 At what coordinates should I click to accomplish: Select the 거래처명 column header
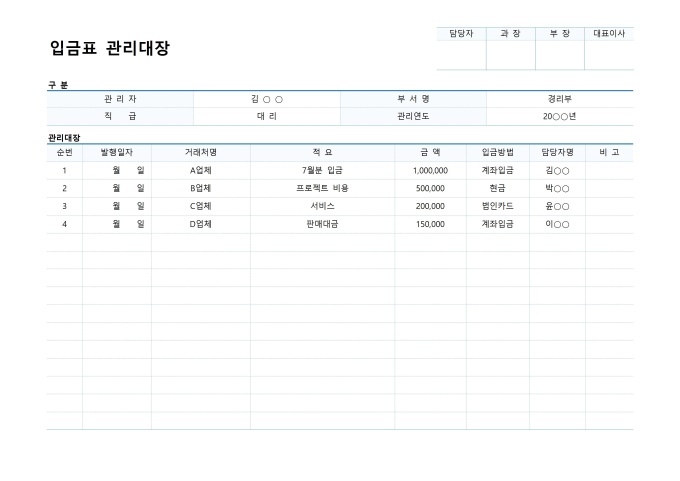201,153
